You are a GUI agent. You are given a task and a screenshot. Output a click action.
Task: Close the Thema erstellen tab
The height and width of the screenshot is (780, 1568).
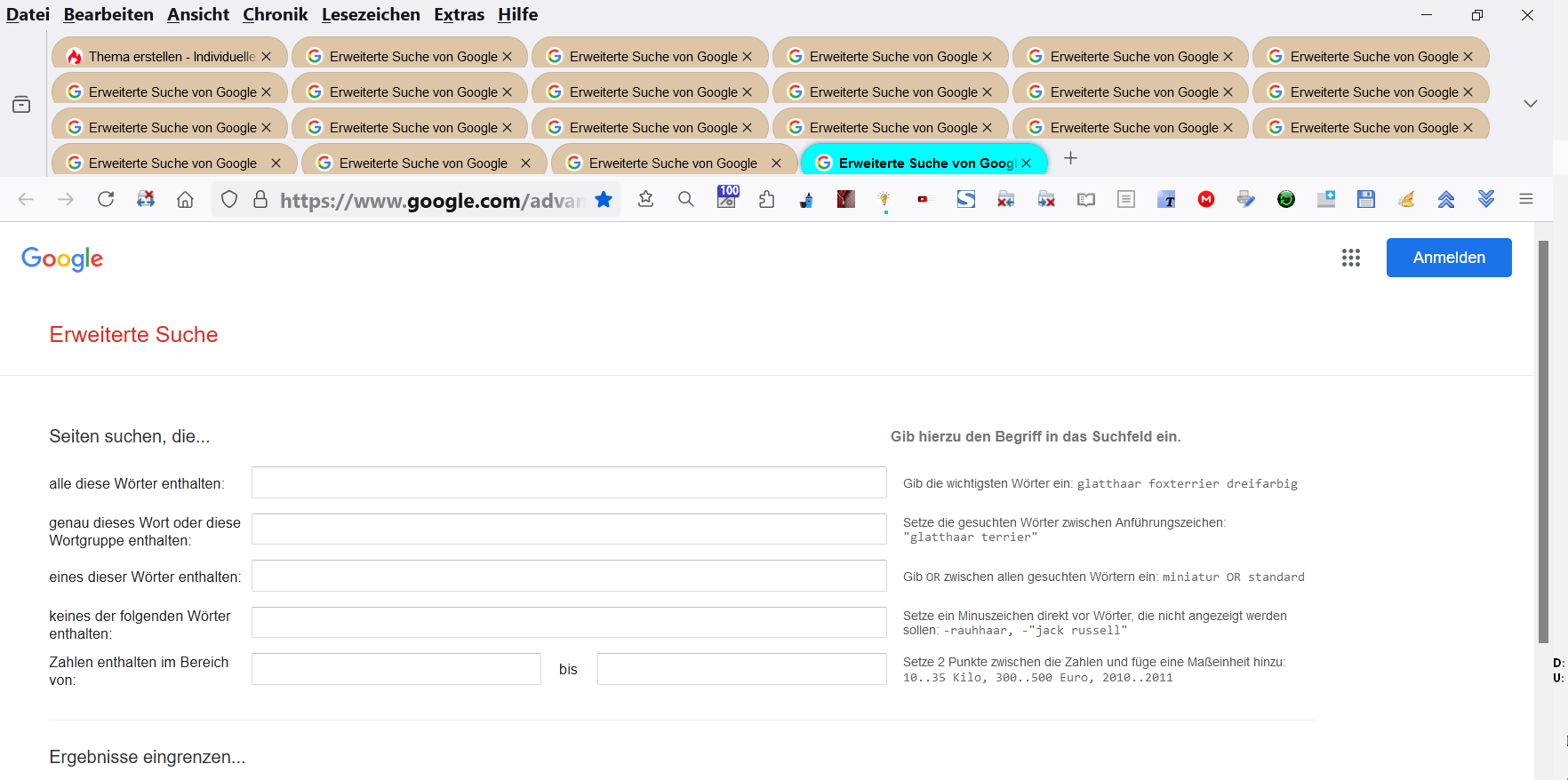[266, 56]
